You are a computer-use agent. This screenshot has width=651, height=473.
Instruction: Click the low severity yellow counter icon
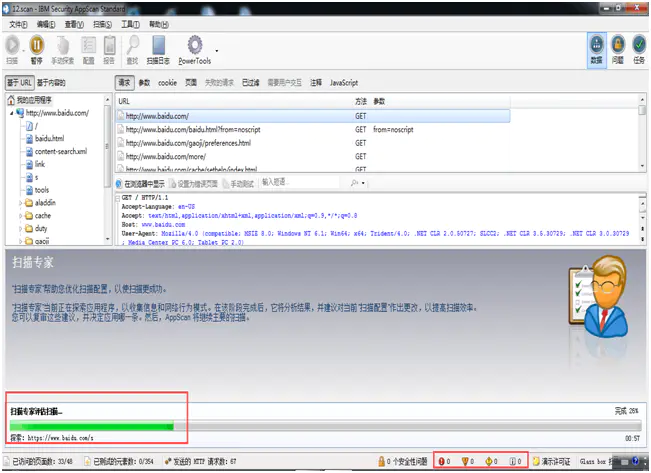point(489,461)
